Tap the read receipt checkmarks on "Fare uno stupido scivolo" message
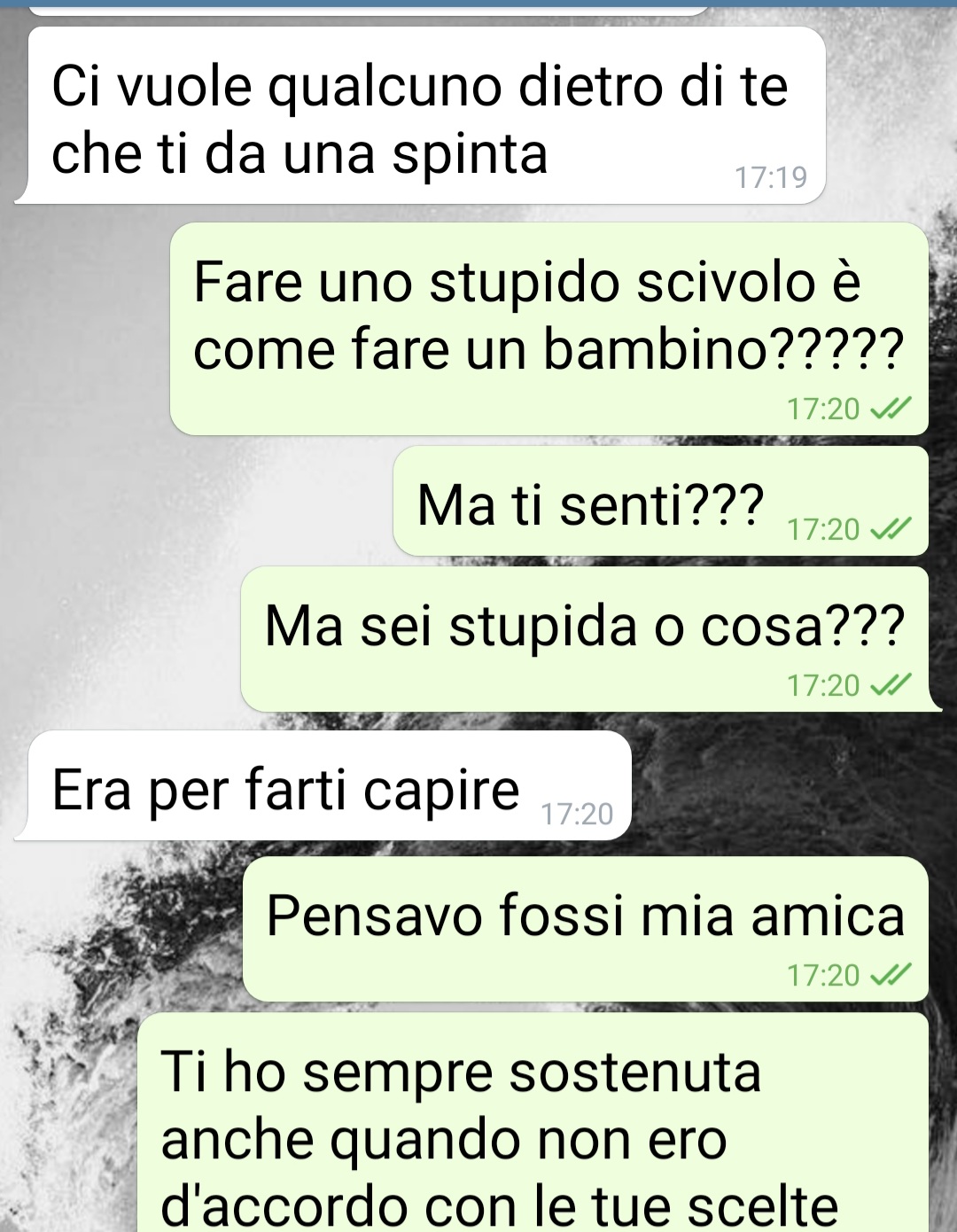The height and width of the screenshot is (1232, 957). tap(890, 409)
